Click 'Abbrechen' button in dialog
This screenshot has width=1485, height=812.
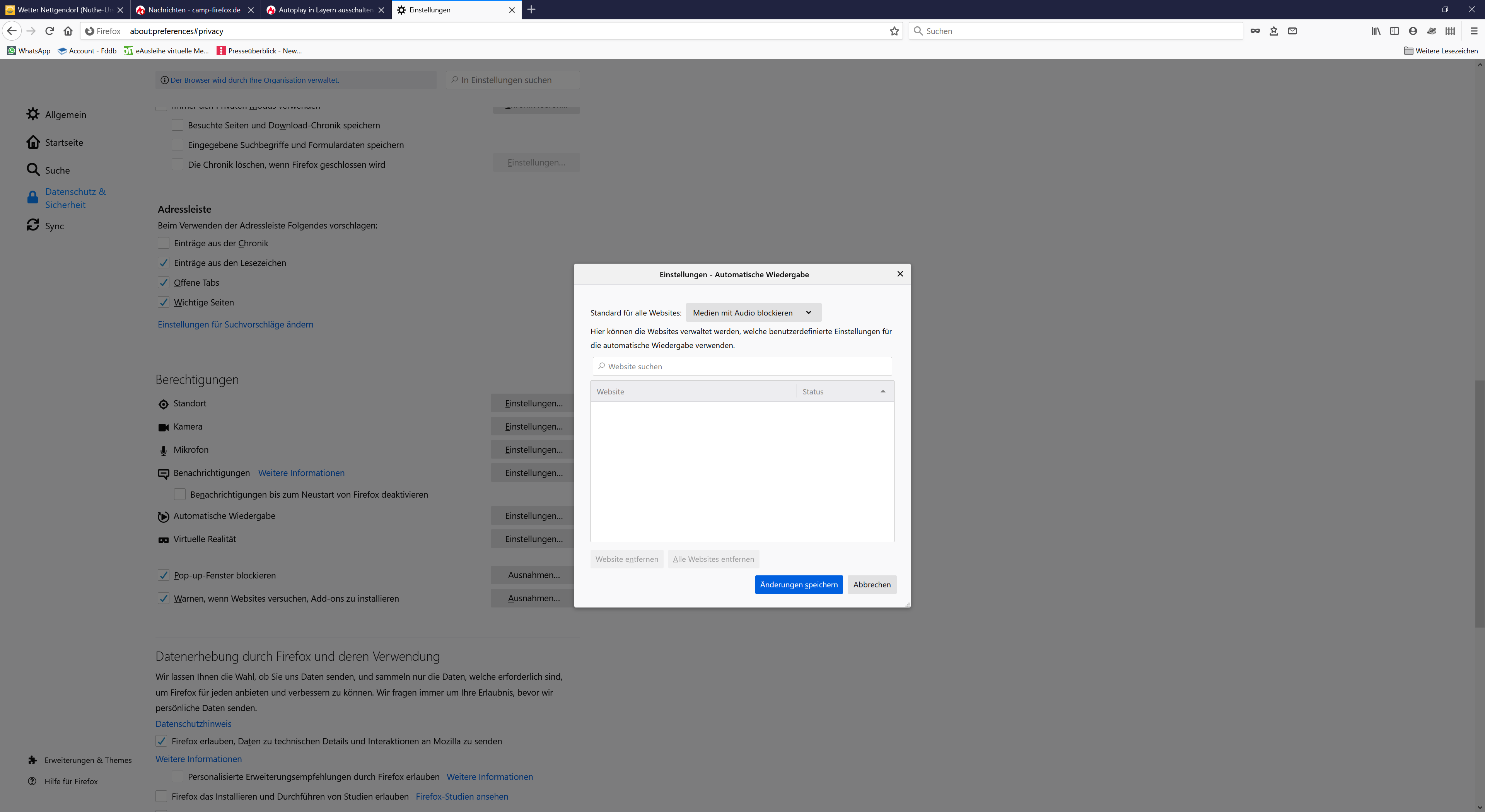[x=872, y=584]
